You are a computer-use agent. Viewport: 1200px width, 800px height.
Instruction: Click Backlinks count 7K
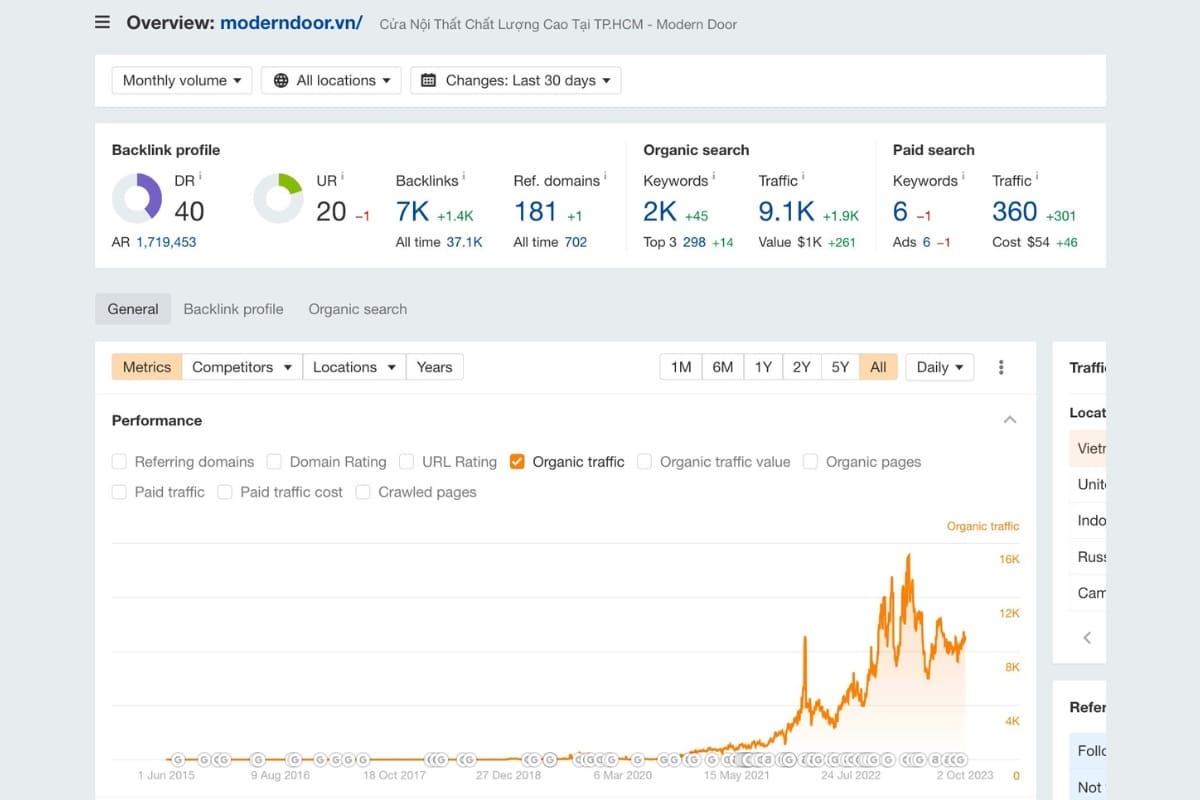click(412, 211)
